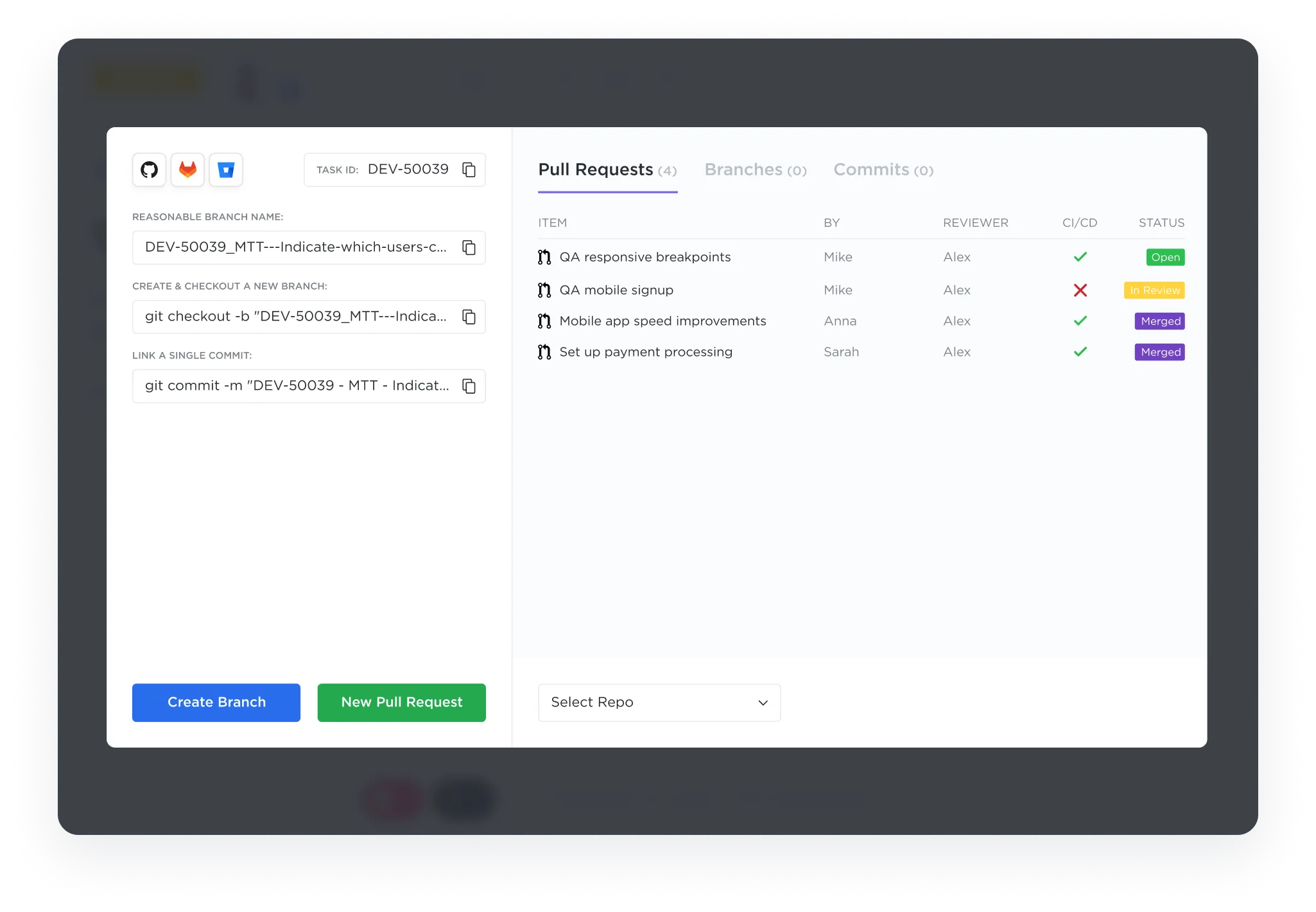1316x912 pixels.
Task: Click the In Review status badge
Action: 1154,290
